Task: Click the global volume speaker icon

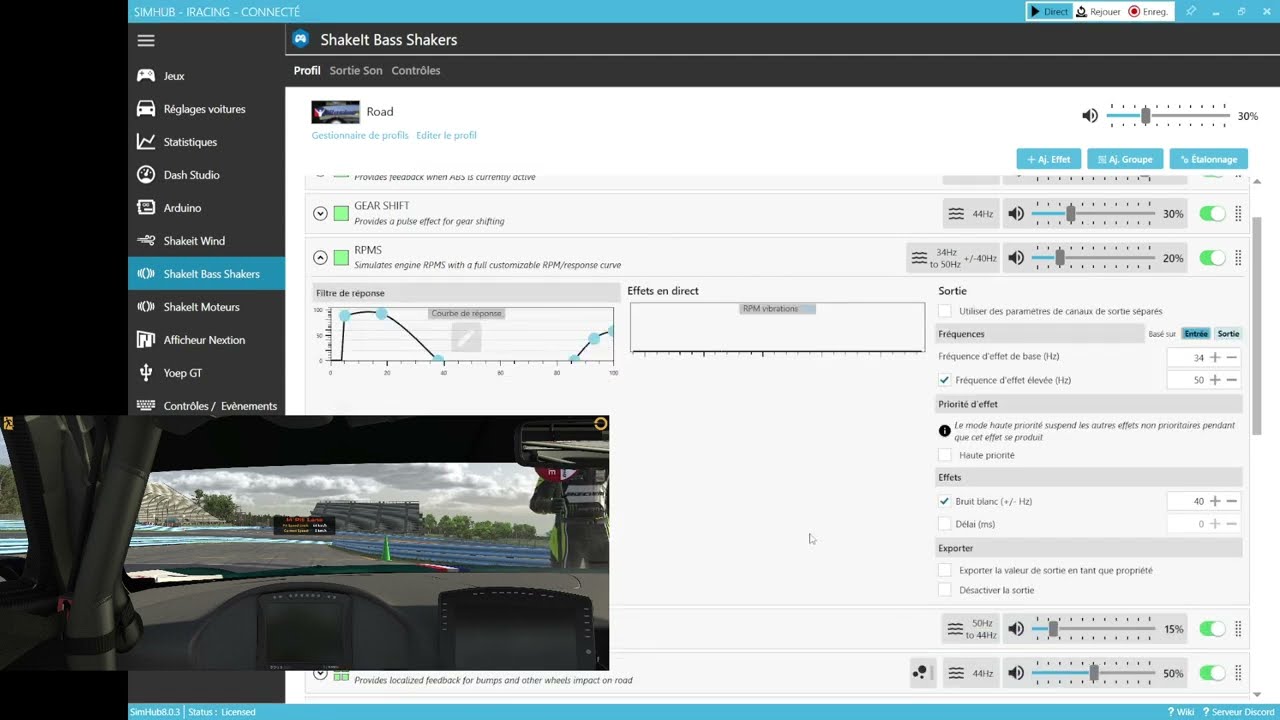Action: [x=1090, y=116]
